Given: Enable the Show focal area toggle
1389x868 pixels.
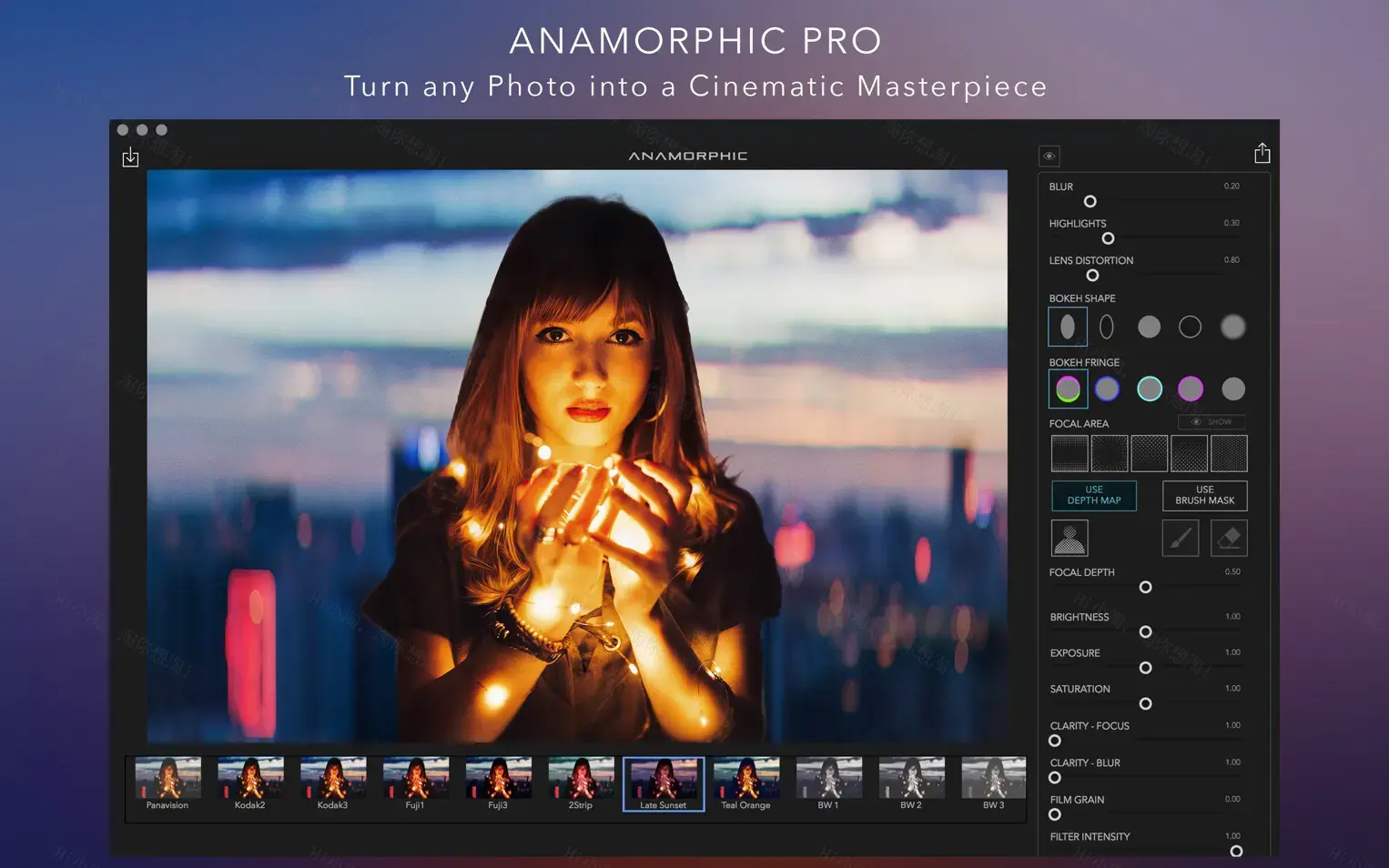Looking at the screenshot, I should coord(1211,421).
